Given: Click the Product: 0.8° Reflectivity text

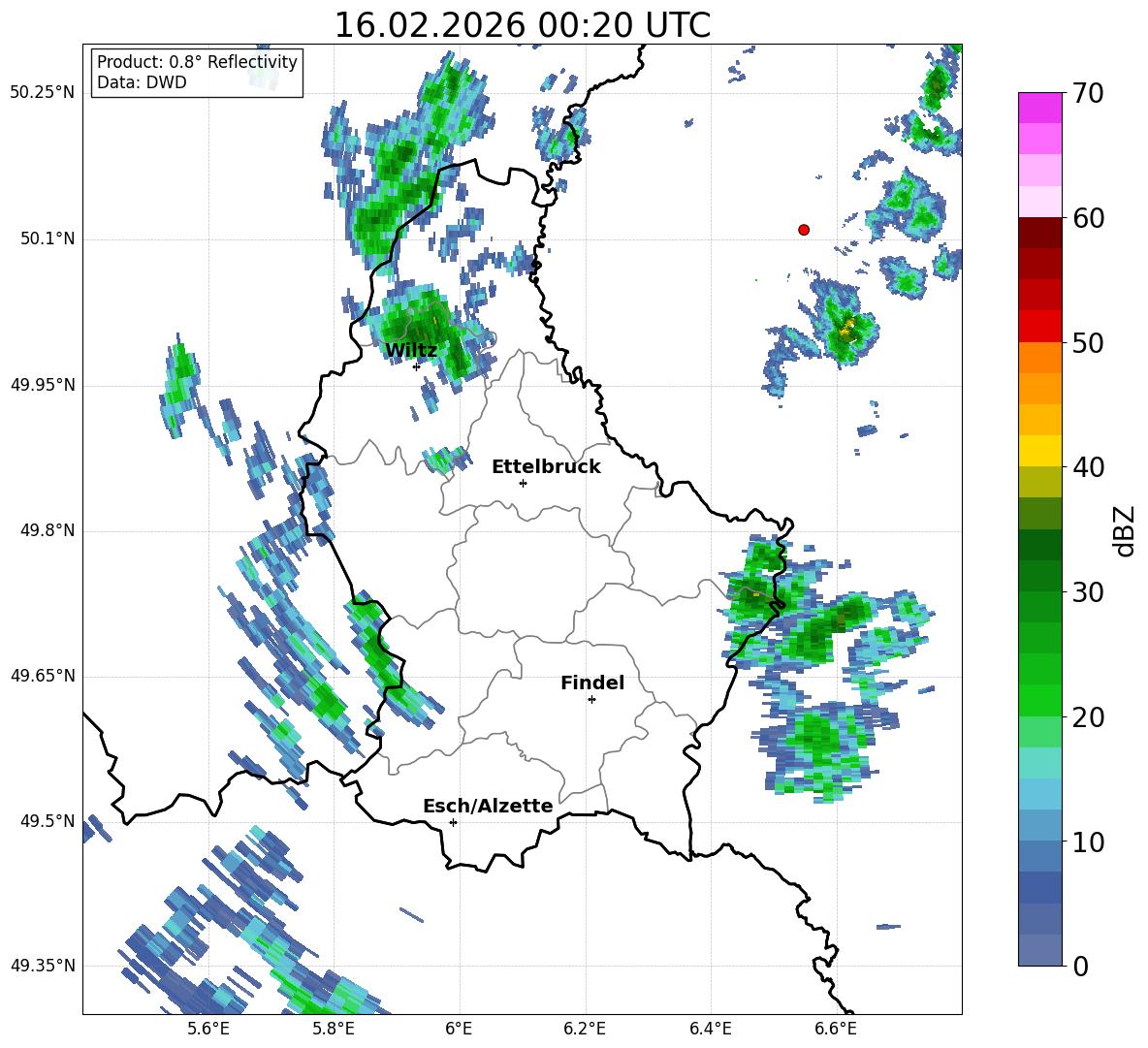Looking at the screenshot, I should [x=197, y=61].
